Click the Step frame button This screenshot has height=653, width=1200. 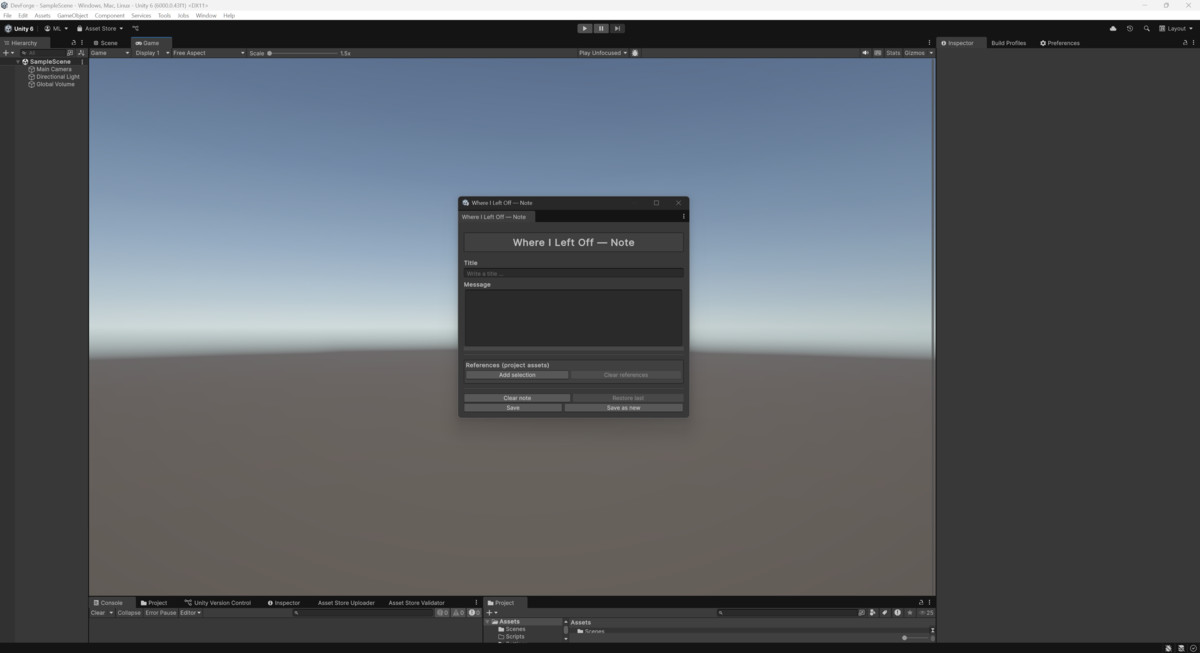point(617,28)
